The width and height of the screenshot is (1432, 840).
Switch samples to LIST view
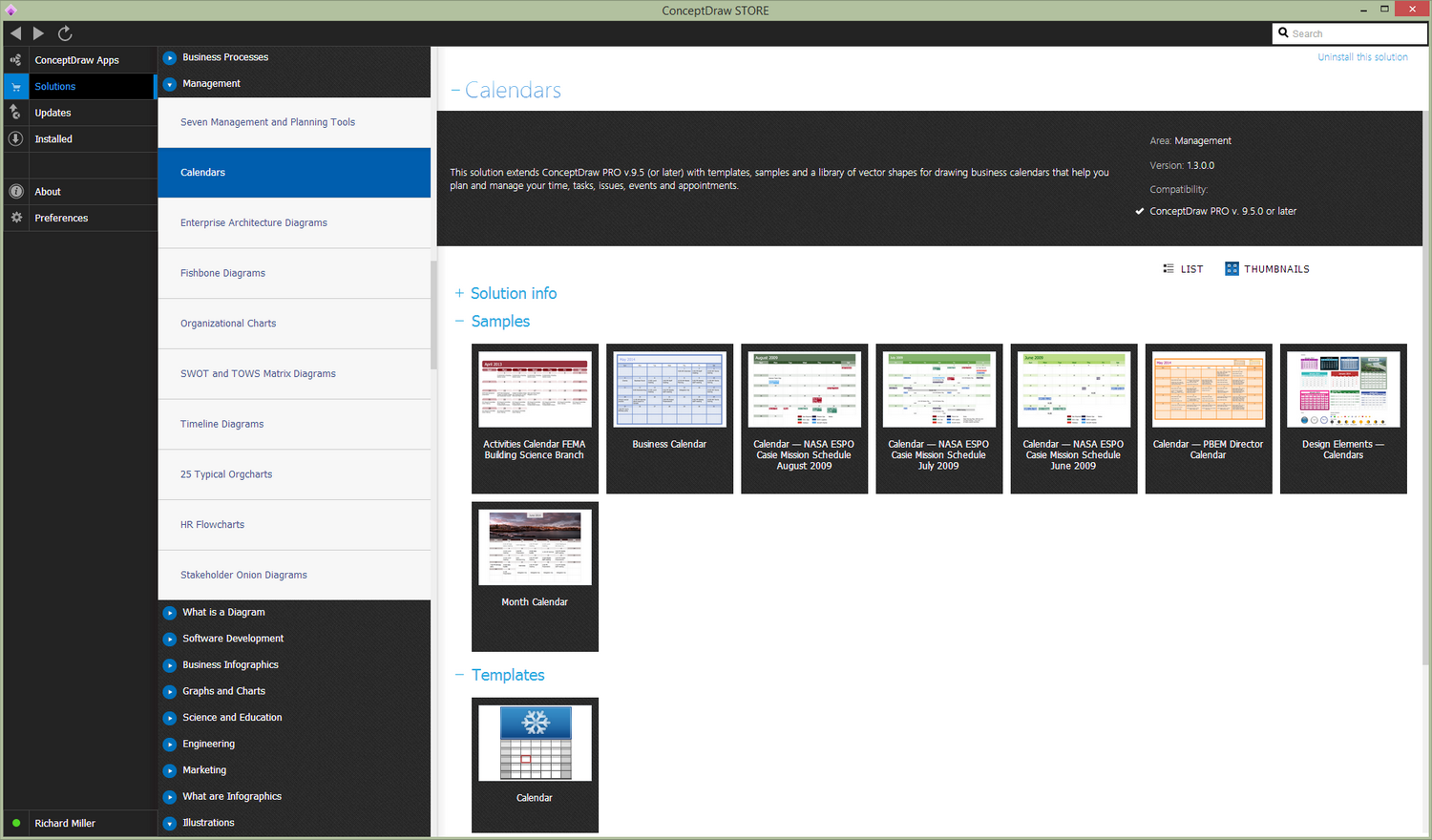[x=1183, y=269]
